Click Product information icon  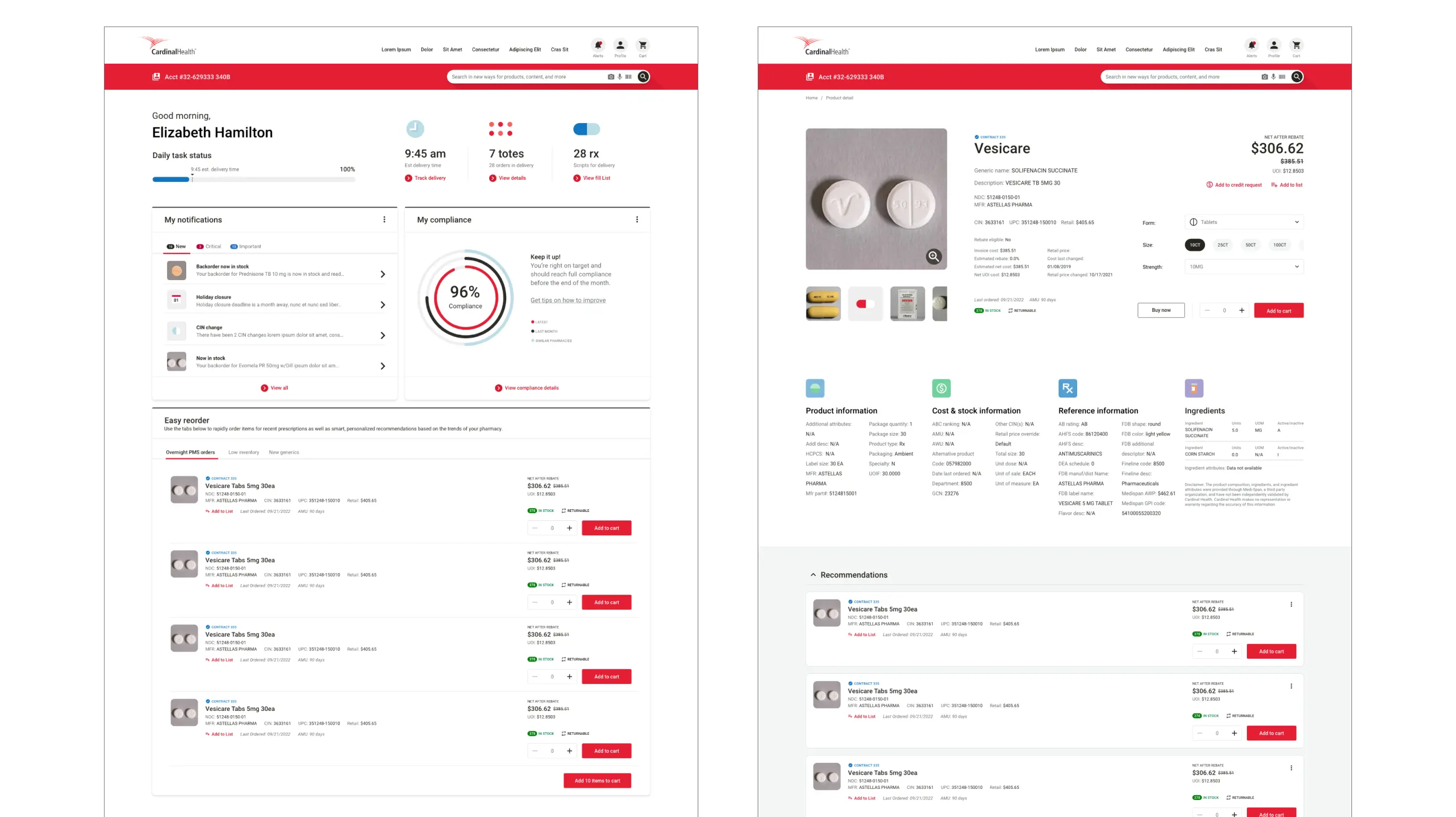815,388
